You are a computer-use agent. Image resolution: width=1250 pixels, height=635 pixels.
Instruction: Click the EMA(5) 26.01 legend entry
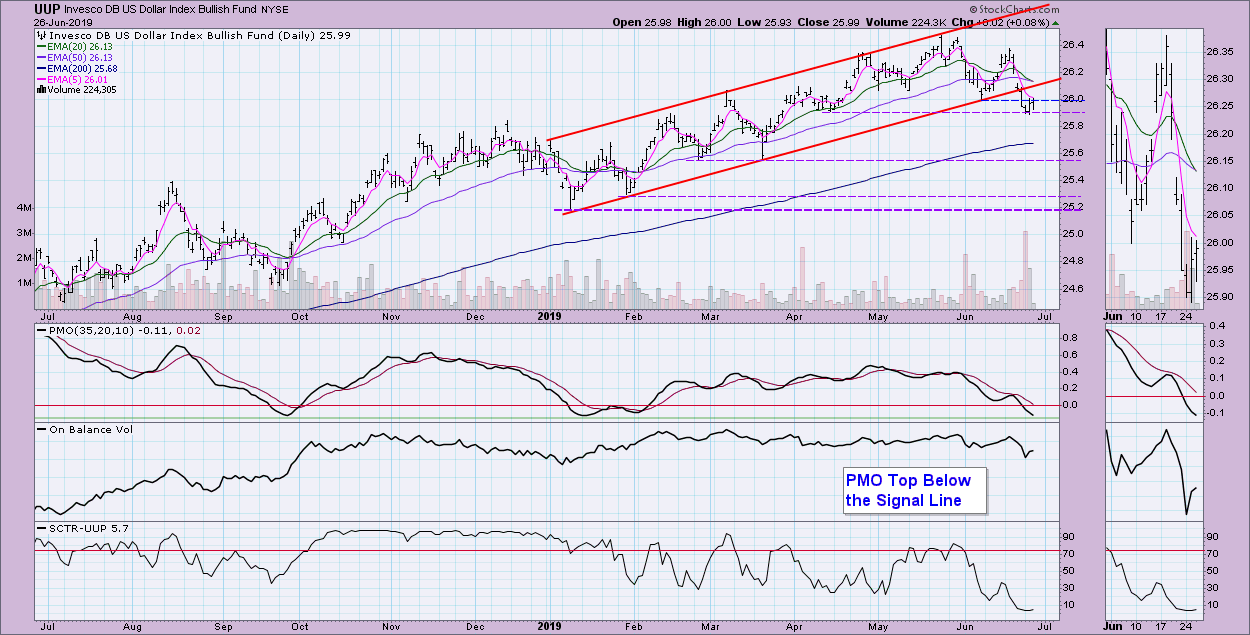78,78
